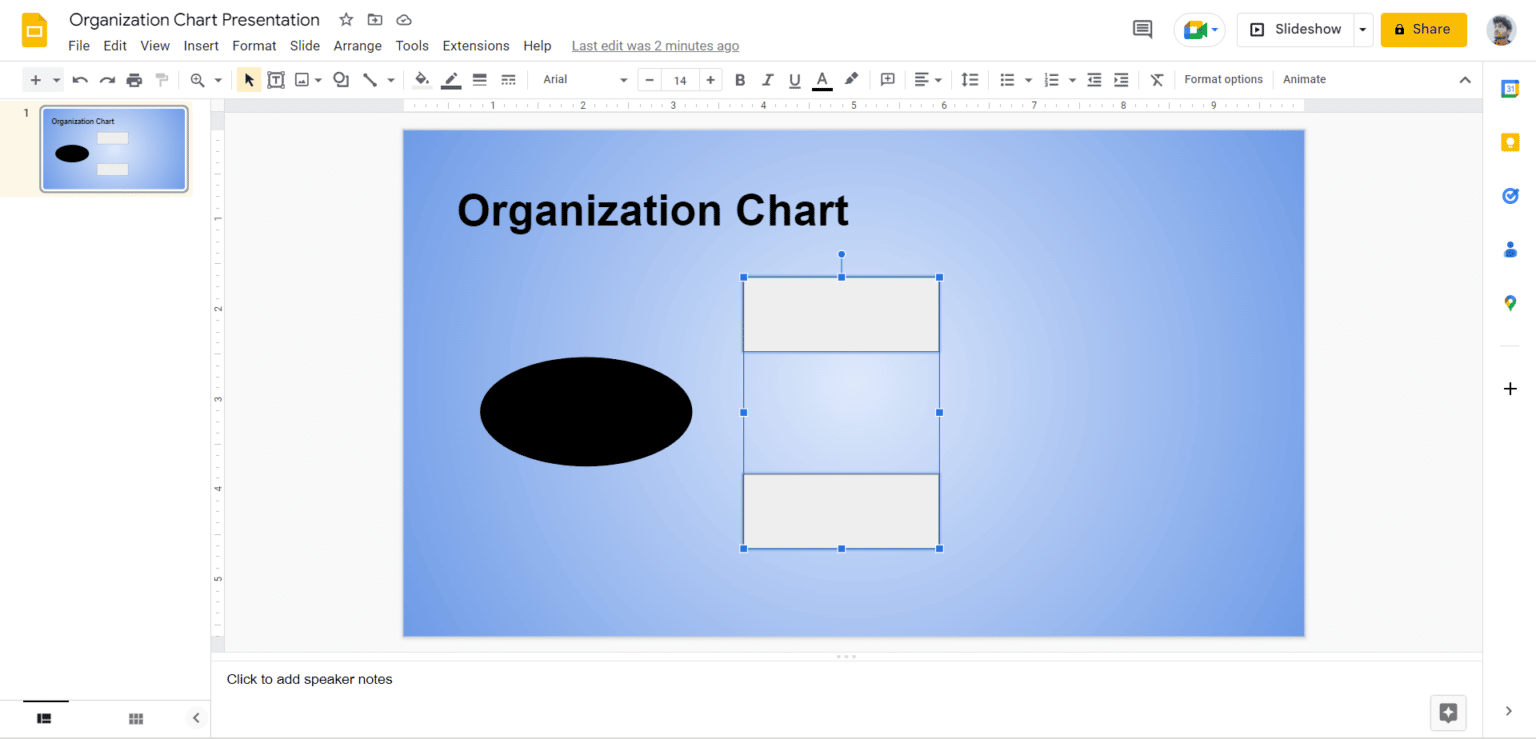
Task: Select the Text box tool
Action: (x=276, y=79)
